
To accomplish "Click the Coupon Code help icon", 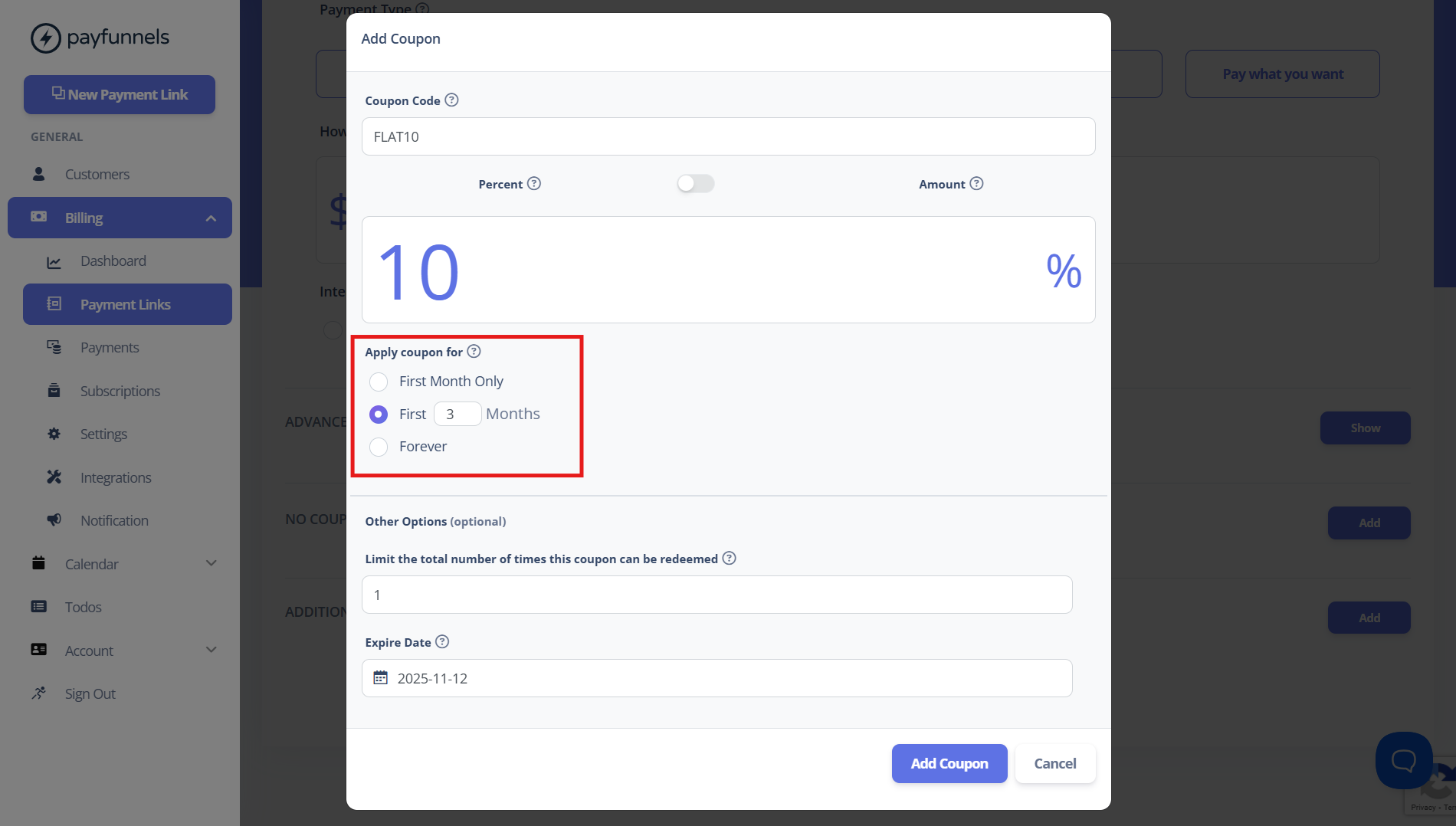I will coord(451,100).
